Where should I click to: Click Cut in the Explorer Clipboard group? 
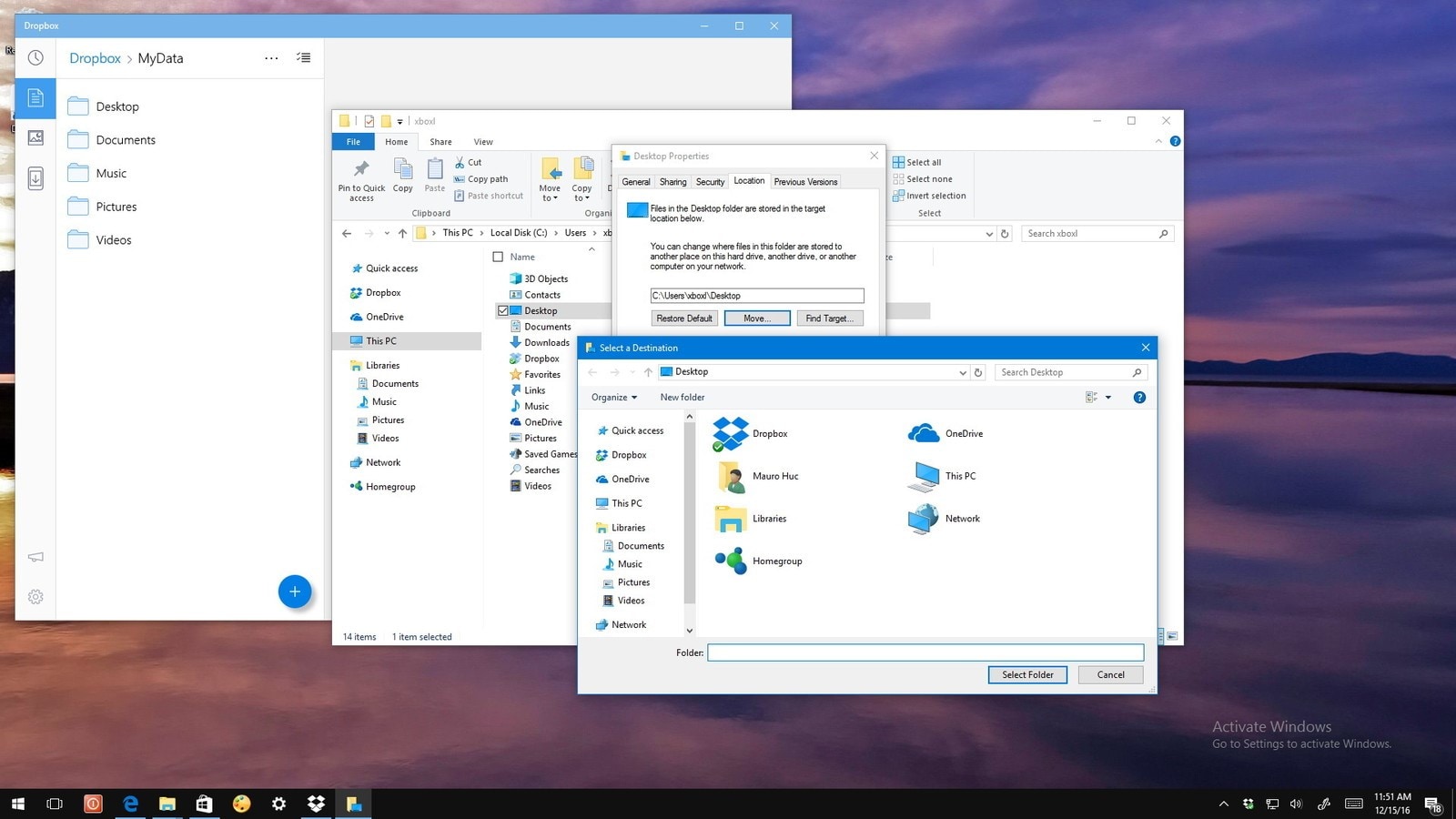tap(469, 162)
